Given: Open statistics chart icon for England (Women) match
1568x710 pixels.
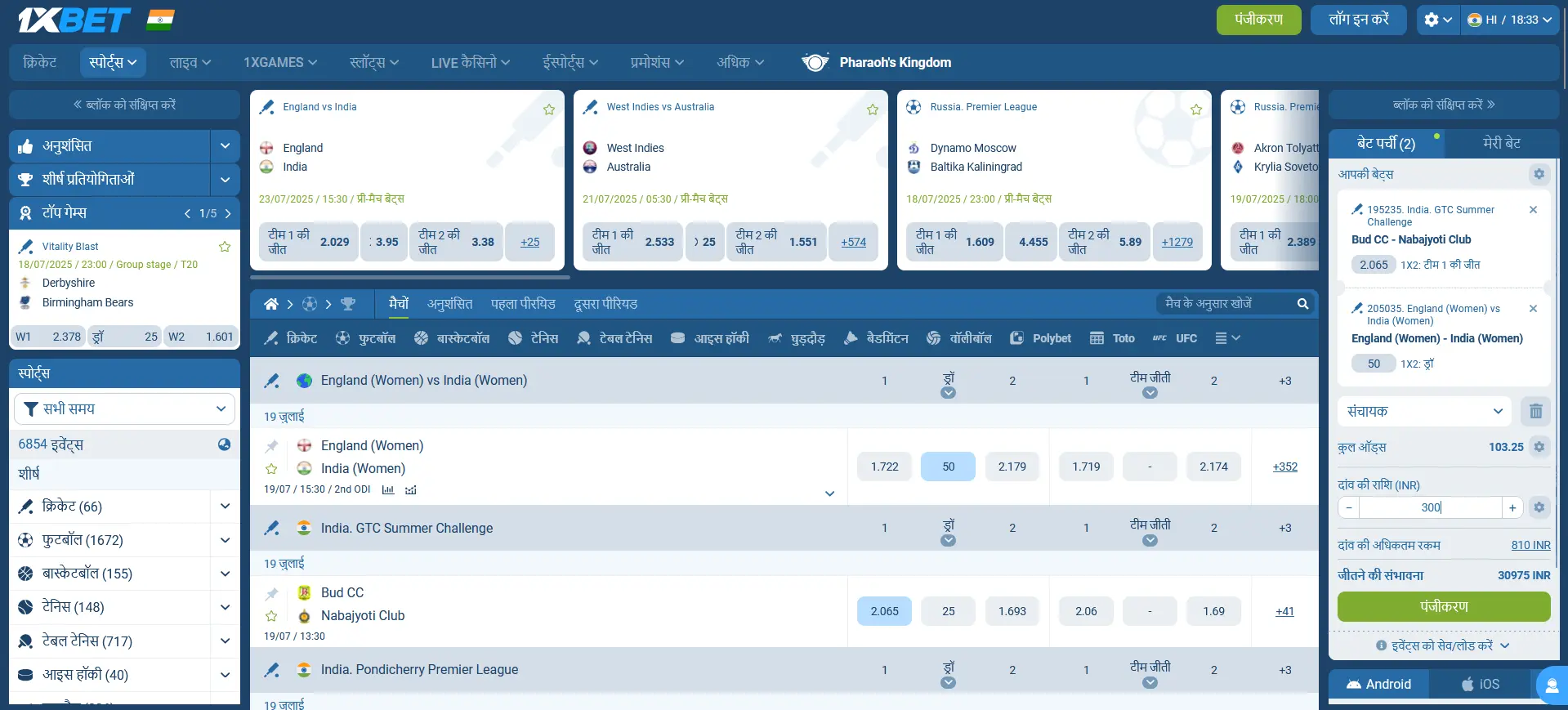Looking at the screenshot, I should tap(388, 490).
